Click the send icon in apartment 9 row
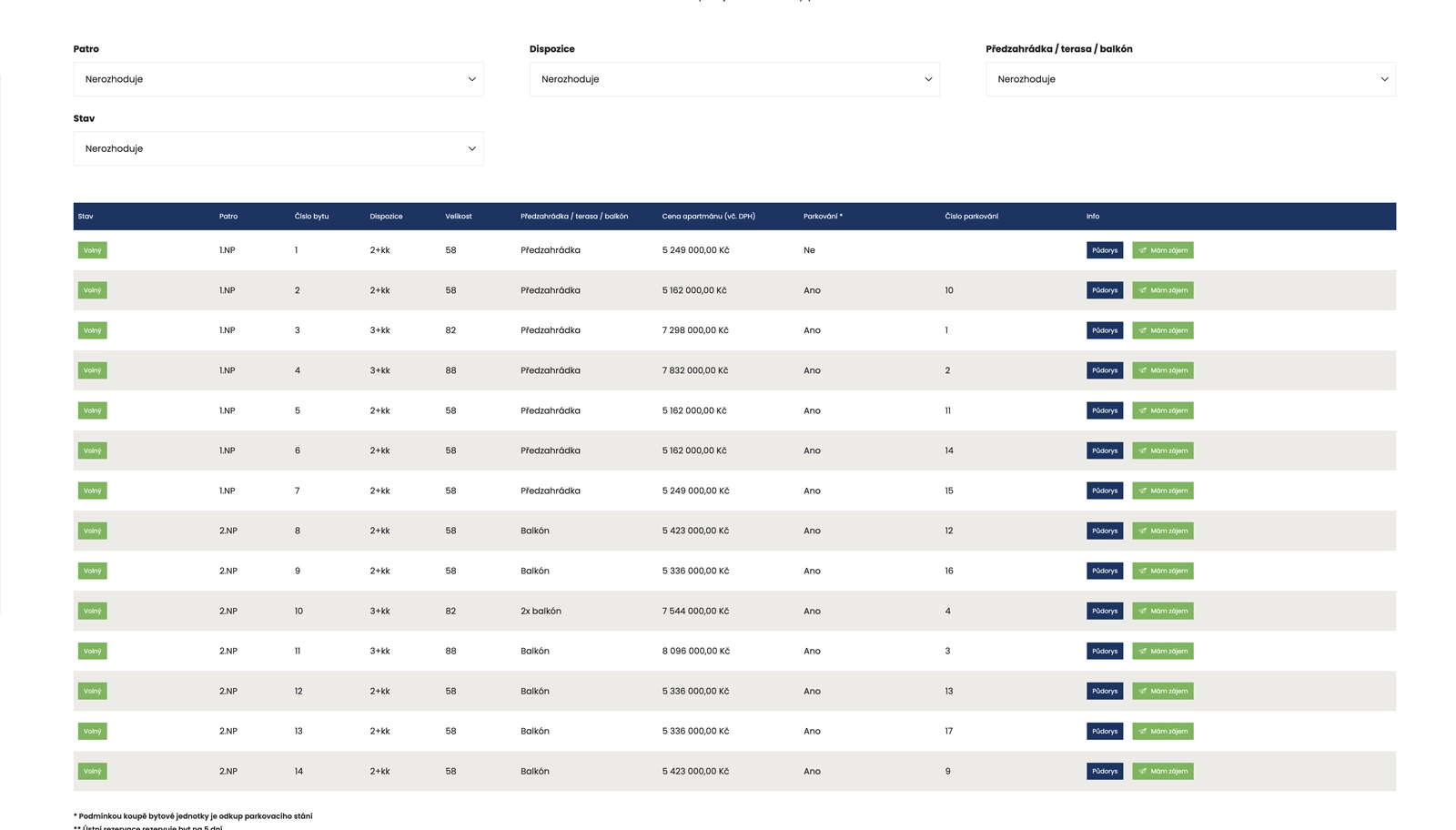Image resolution: width=1456 pixels, height=830 pixels. [x=1143, y=571]
